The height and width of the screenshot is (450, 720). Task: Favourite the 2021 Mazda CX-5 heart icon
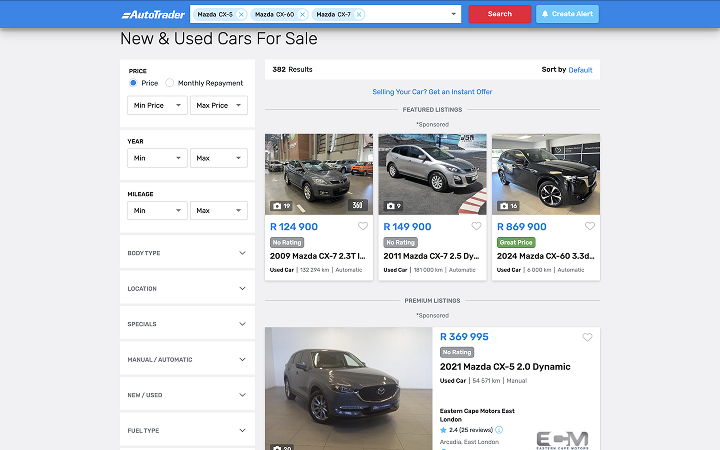(x=587, y=338)
